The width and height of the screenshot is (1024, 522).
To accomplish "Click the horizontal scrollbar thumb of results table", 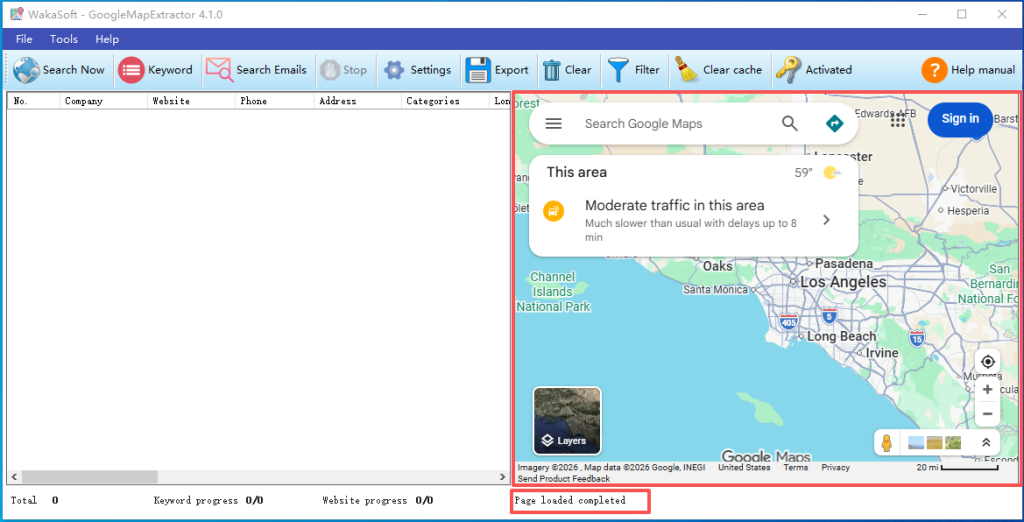I will pyautogui.click(x=89, y=476).
